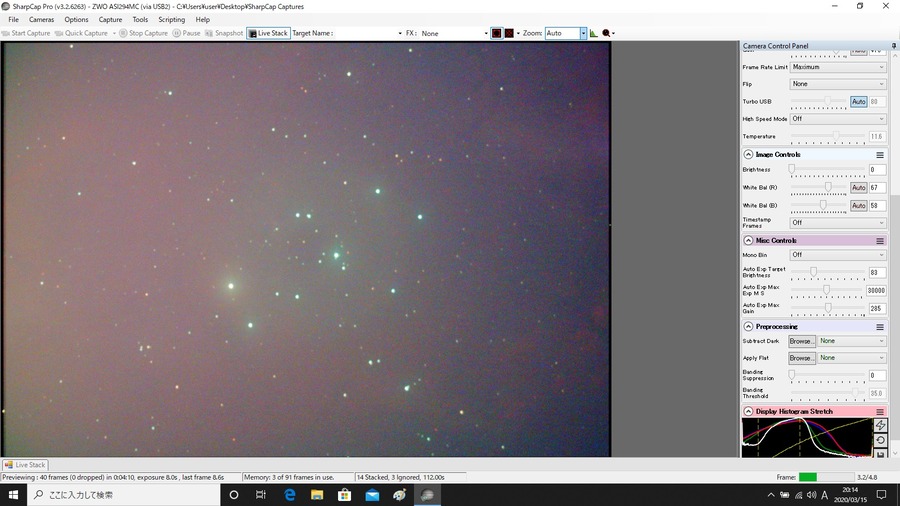This screenshot has width=900, height=506.
Task: Open the Capture menu
Action: [110, 20]
